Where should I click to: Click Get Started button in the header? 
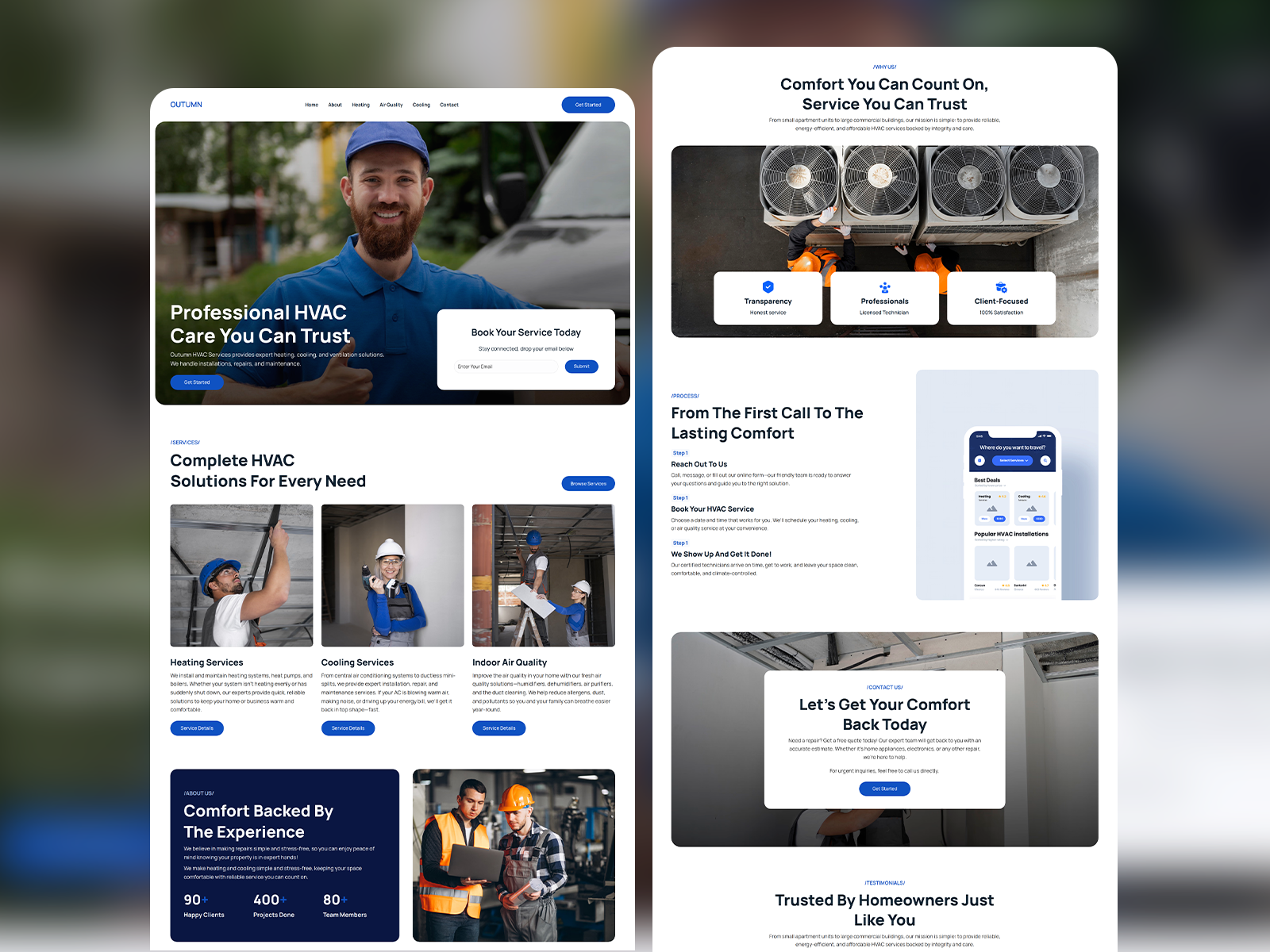[588, 105]
